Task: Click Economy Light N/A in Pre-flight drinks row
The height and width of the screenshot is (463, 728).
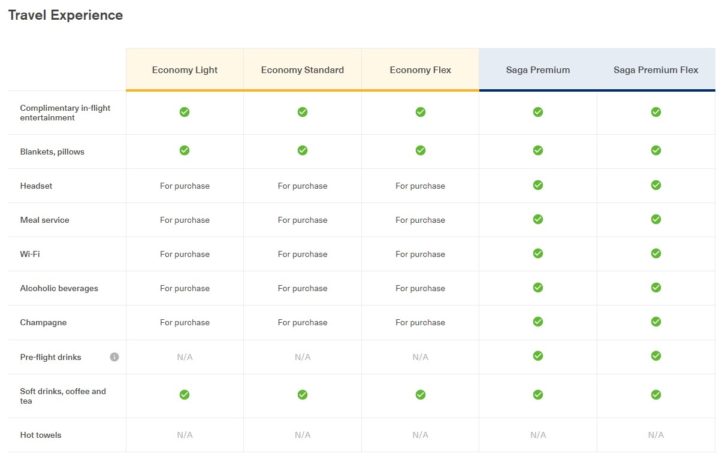Action: point(184,357)
